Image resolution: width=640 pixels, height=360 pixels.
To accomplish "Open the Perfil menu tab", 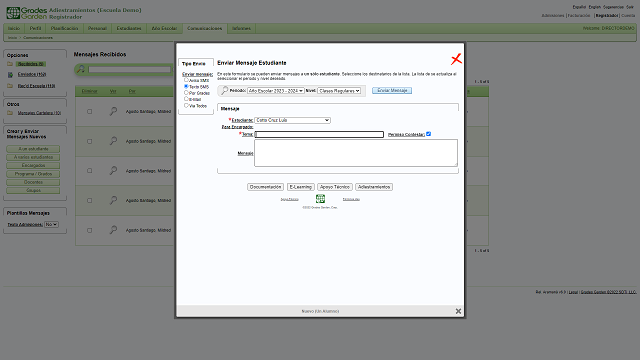I will 36,28.
